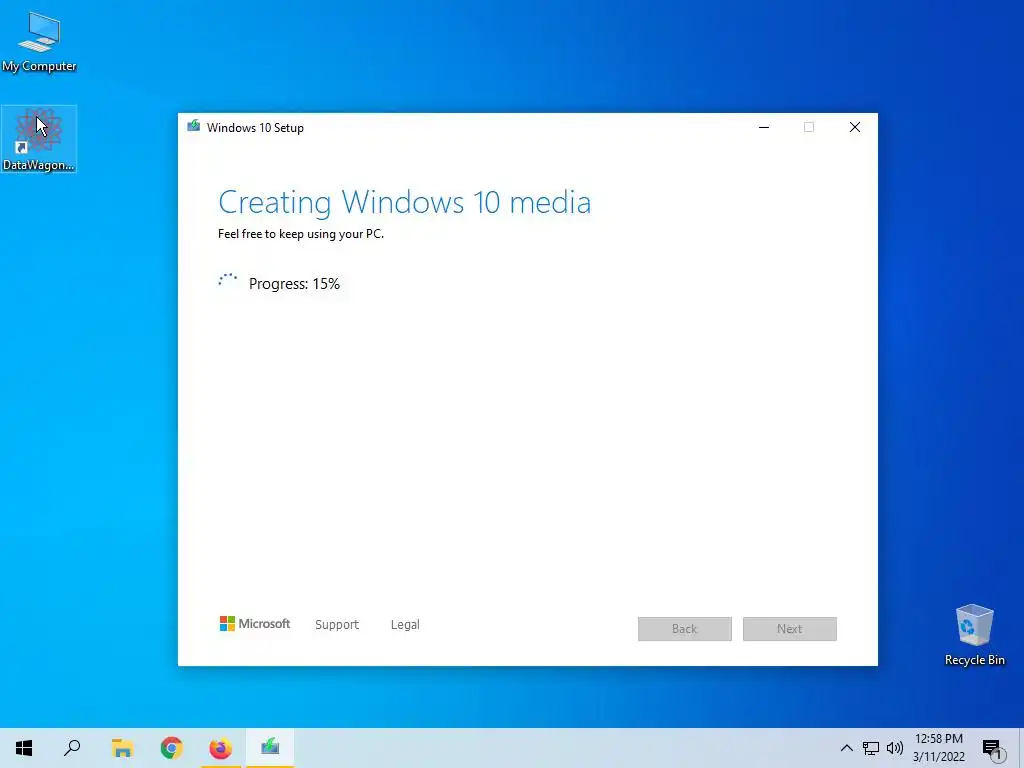Open volume control tray icon
The image size is (1024, 768).
(x=895, y=748)
